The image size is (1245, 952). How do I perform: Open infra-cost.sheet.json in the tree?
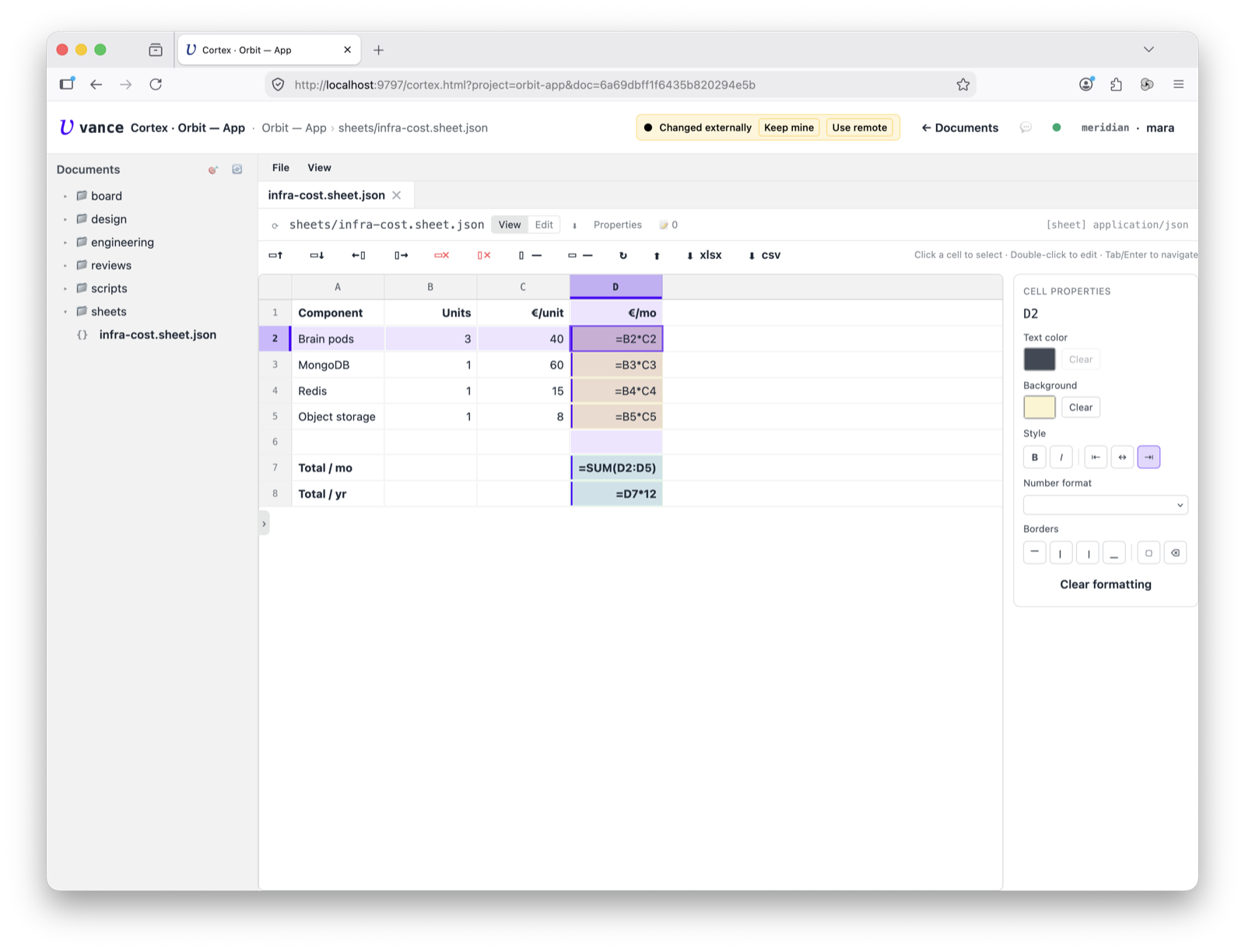157,334
